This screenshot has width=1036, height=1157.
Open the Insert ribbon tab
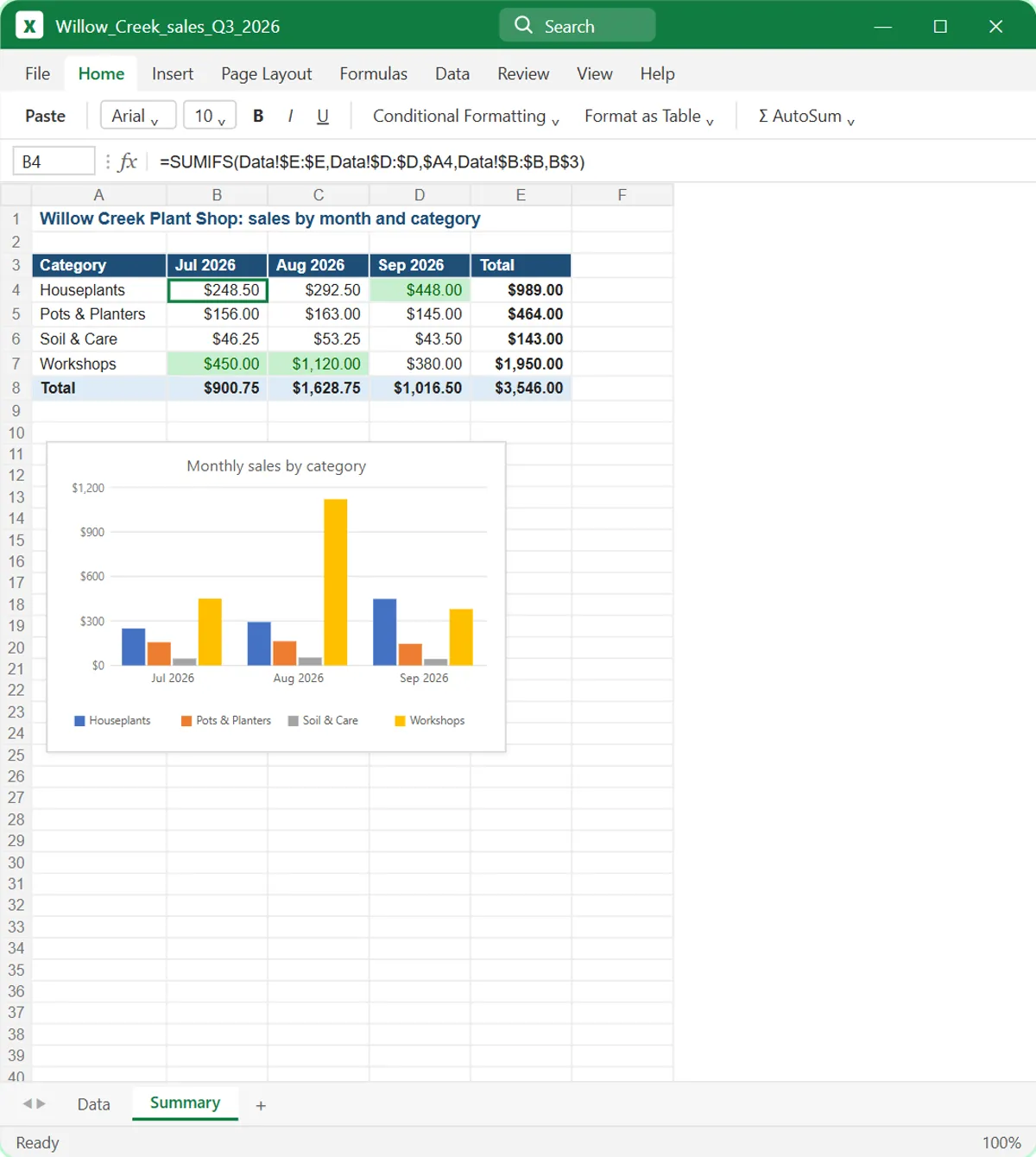coord(173,73)
